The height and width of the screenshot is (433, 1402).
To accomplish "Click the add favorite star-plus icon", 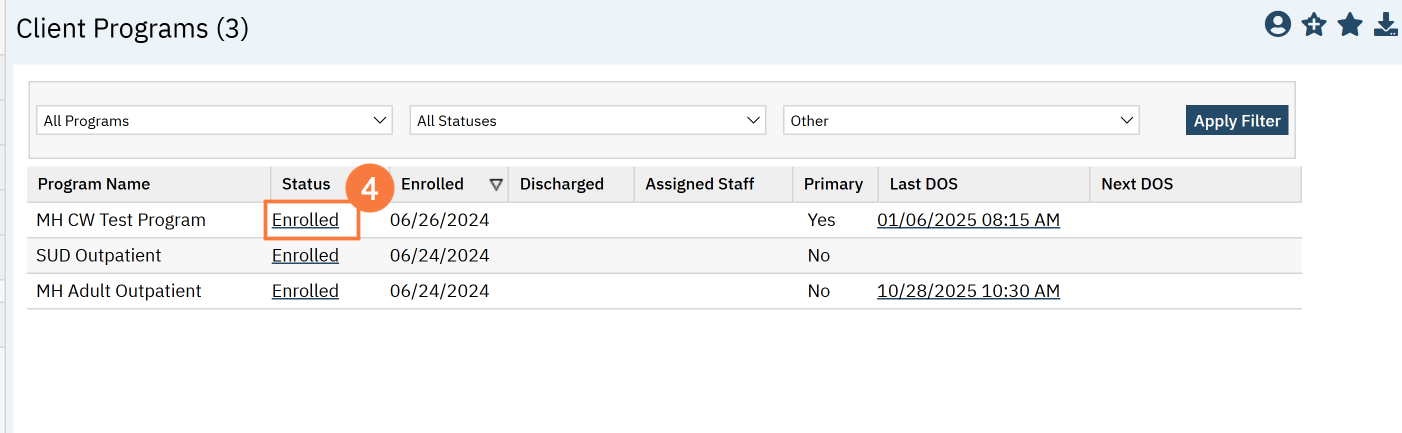I will pos(1314,25).
